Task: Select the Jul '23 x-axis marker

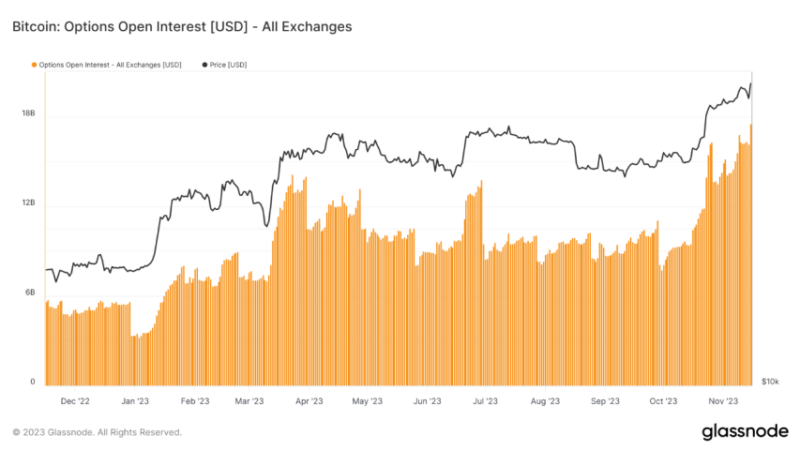Action: 485,401
